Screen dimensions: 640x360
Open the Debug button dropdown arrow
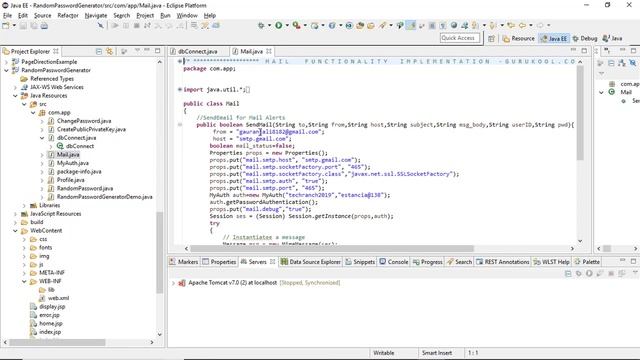269,25
